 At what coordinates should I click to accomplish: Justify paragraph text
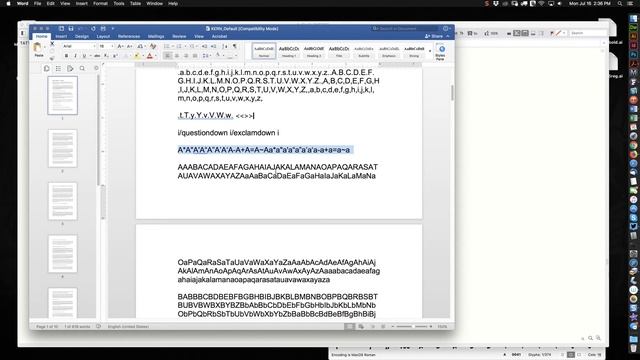click(x=195, y=56)
